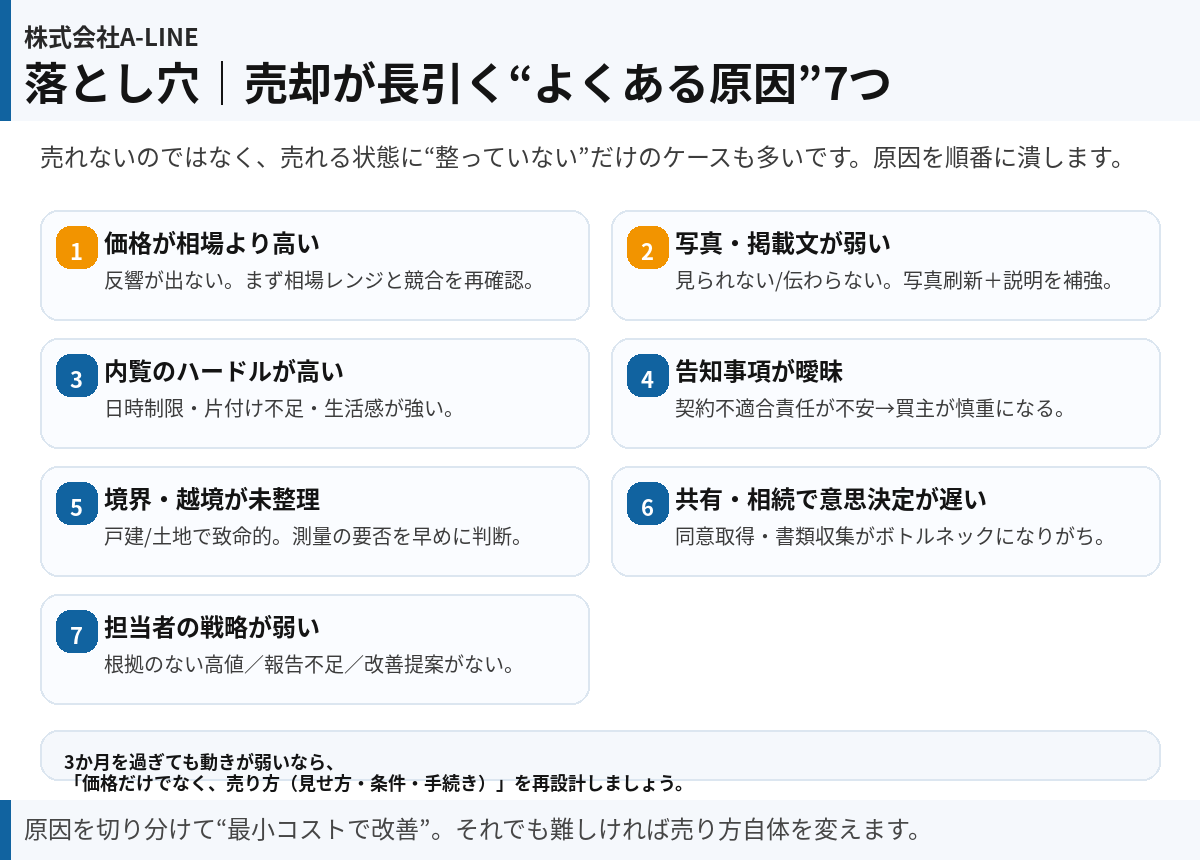Click the heading 境界・越境が未整理
Image resolution: width=1200 pixels, height=860 pixels.
click(x=211, y=499)
